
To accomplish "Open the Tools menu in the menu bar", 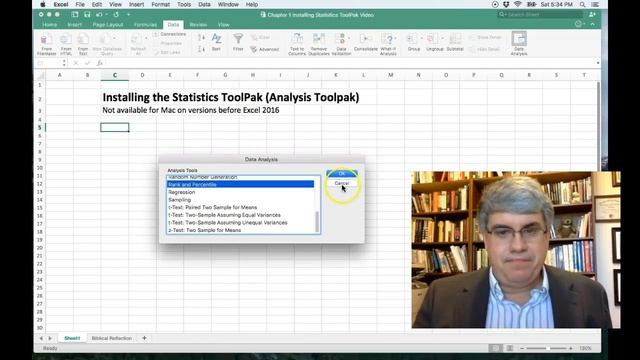I will (184, 4).
